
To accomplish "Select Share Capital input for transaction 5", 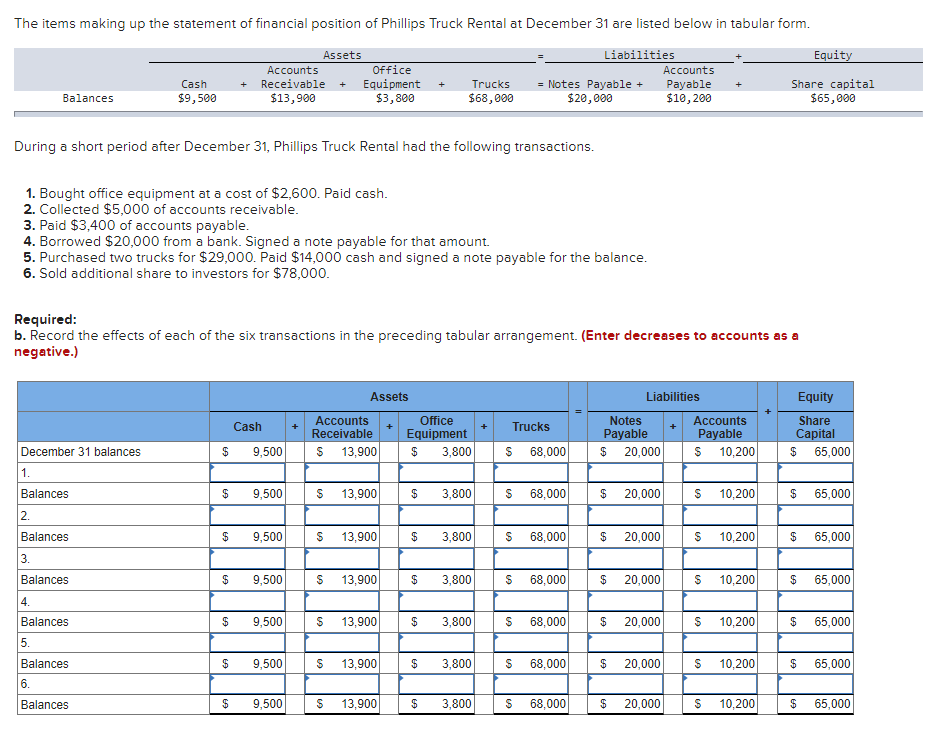I will pos(815,643).
